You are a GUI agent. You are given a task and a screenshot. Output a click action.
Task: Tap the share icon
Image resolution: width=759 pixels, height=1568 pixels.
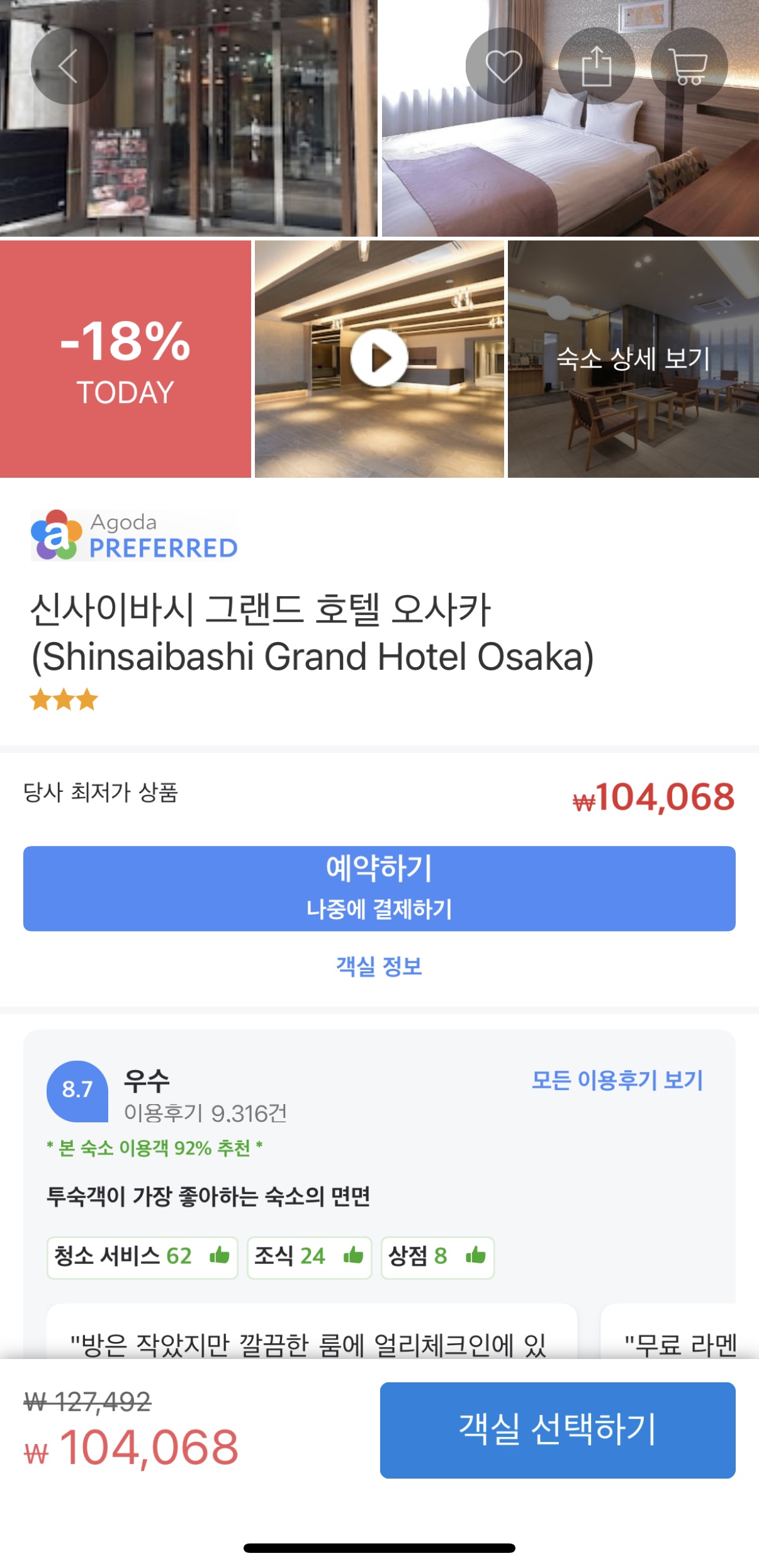(596, 65)
